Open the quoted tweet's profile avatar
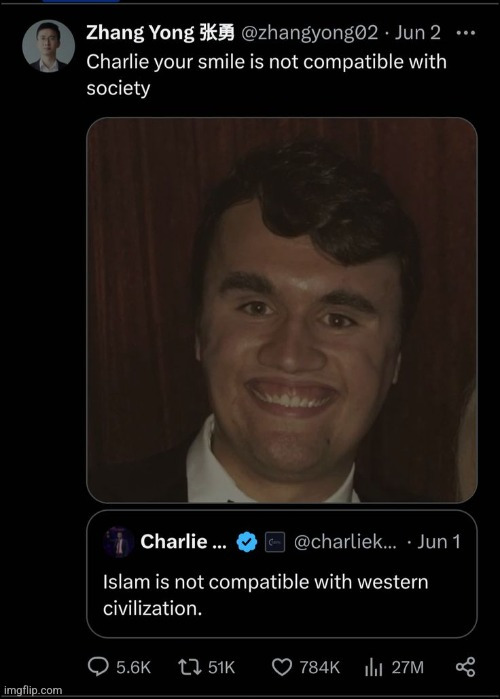 click(x=118, y=542)
